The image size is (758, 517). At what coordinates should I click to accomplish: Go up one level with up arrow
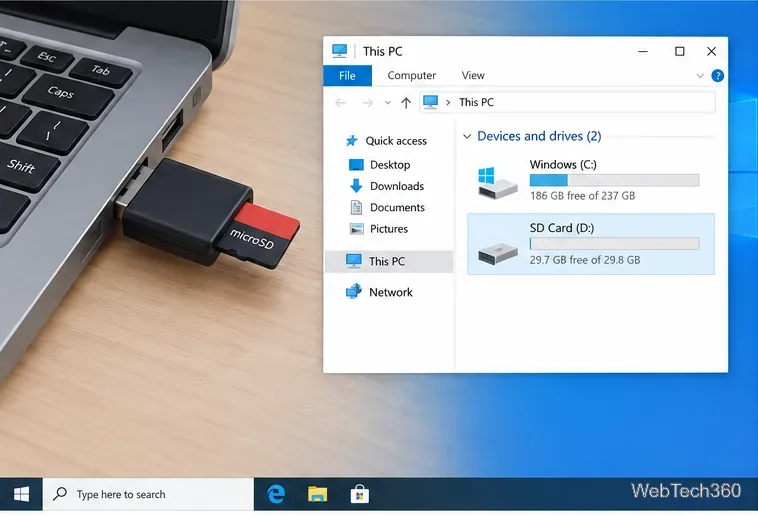pos(406,103)
